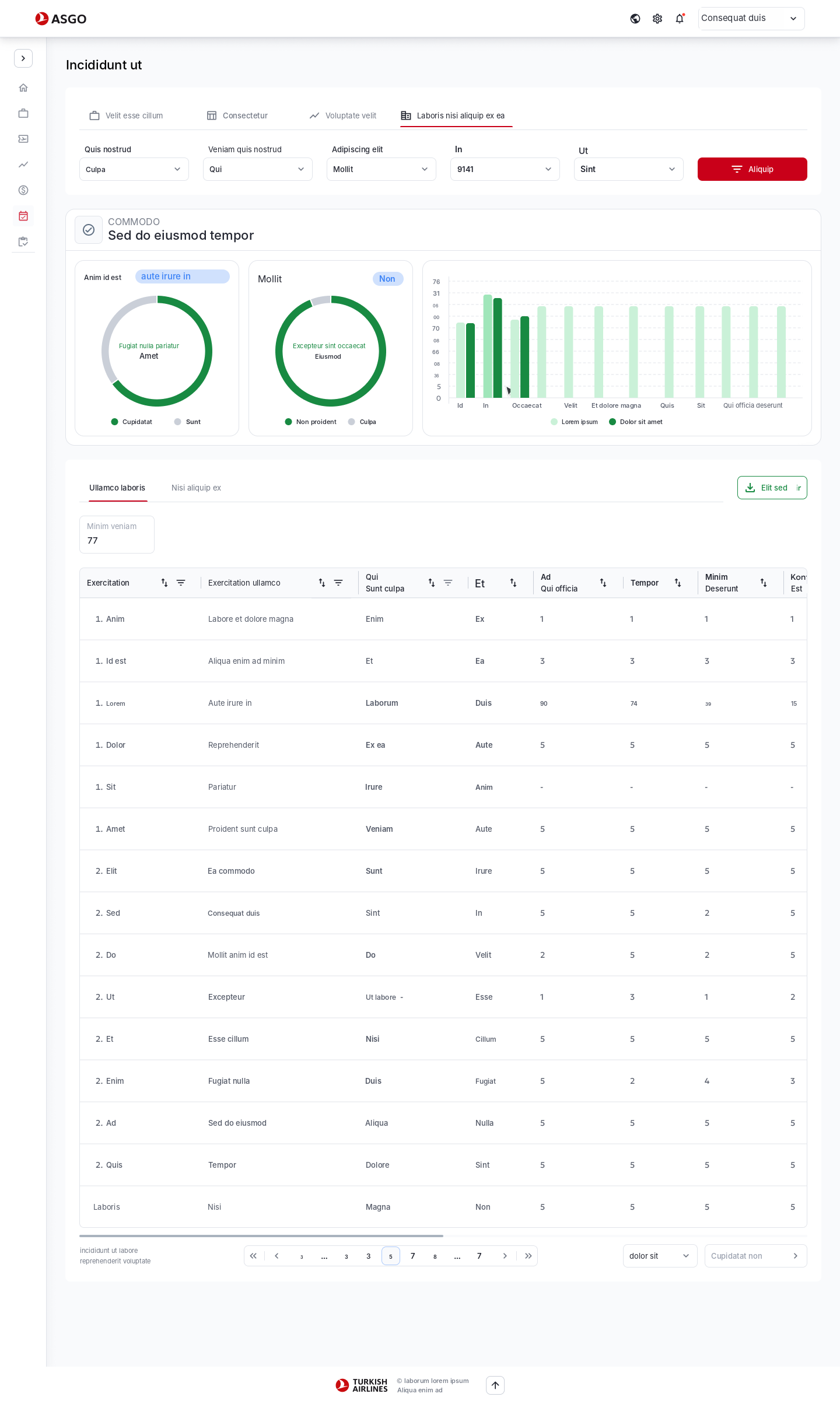Click the Elit sed download button
This screenshot has height=1404, width=840.
pyautogui.click(x=772, y=488)
